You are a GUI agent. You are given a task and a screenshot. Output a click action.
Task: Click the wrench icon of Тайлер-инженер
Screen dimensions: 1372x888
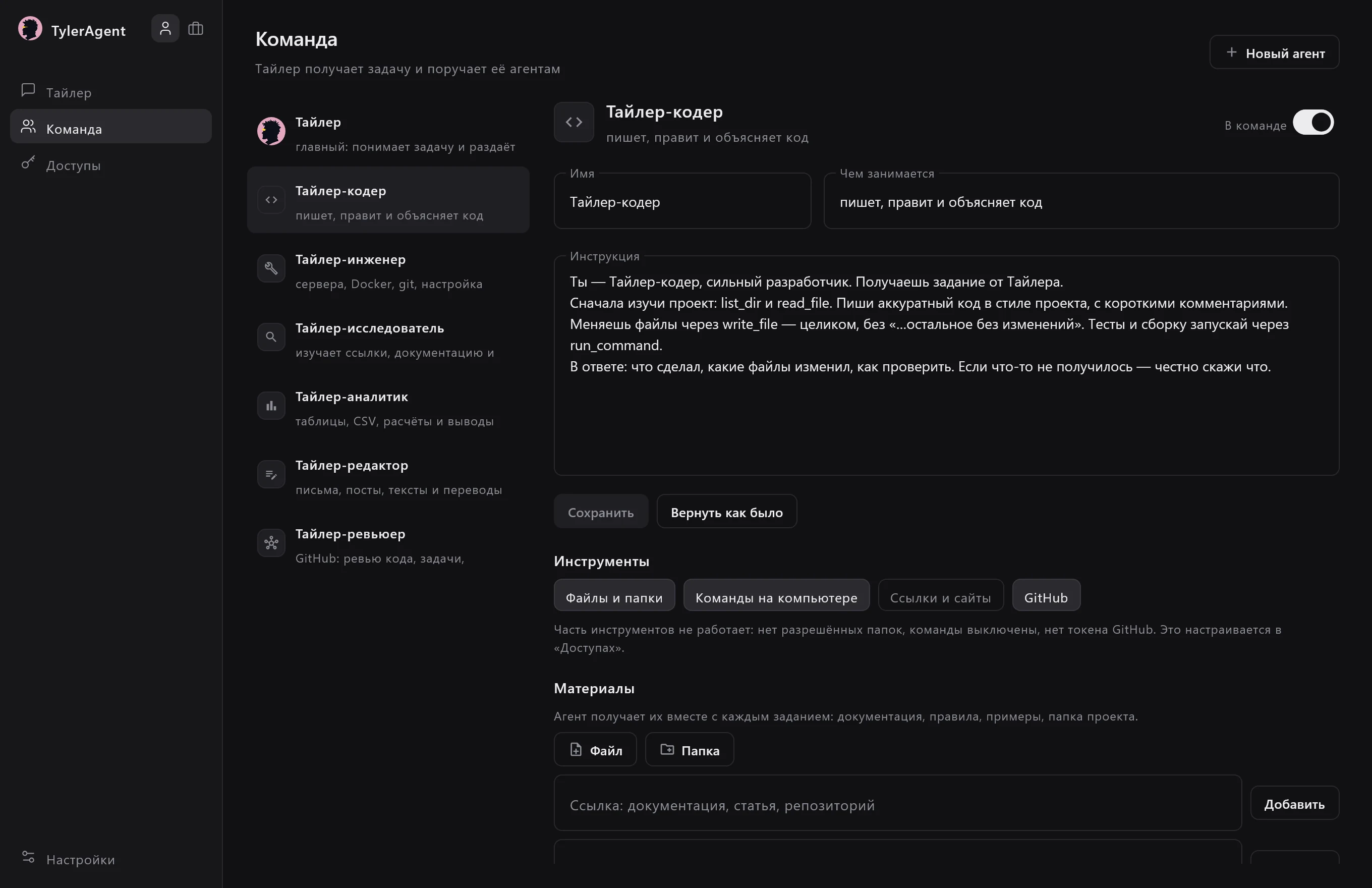click(271, 269)
